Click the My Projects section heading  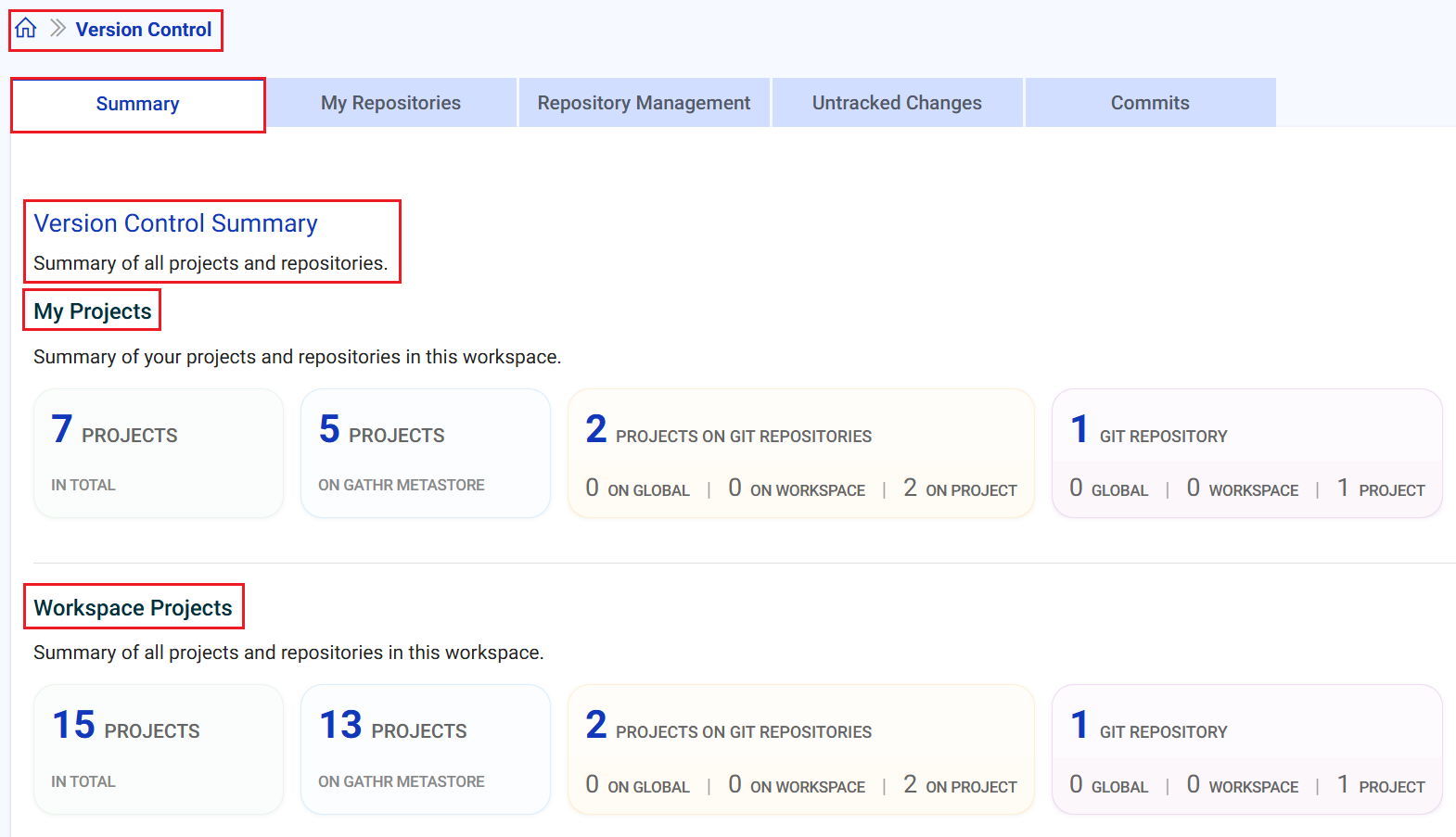(93, 311)
